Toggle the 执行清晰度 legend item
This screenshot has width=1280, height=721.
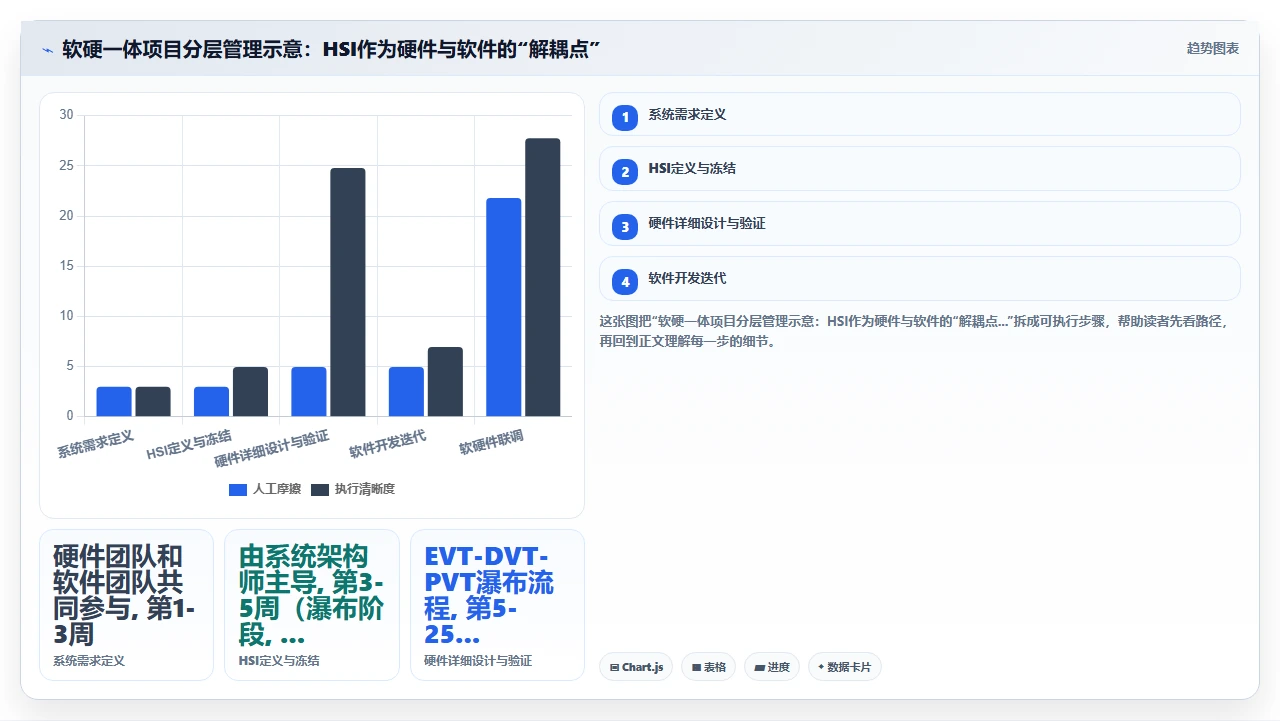point(353,489)
